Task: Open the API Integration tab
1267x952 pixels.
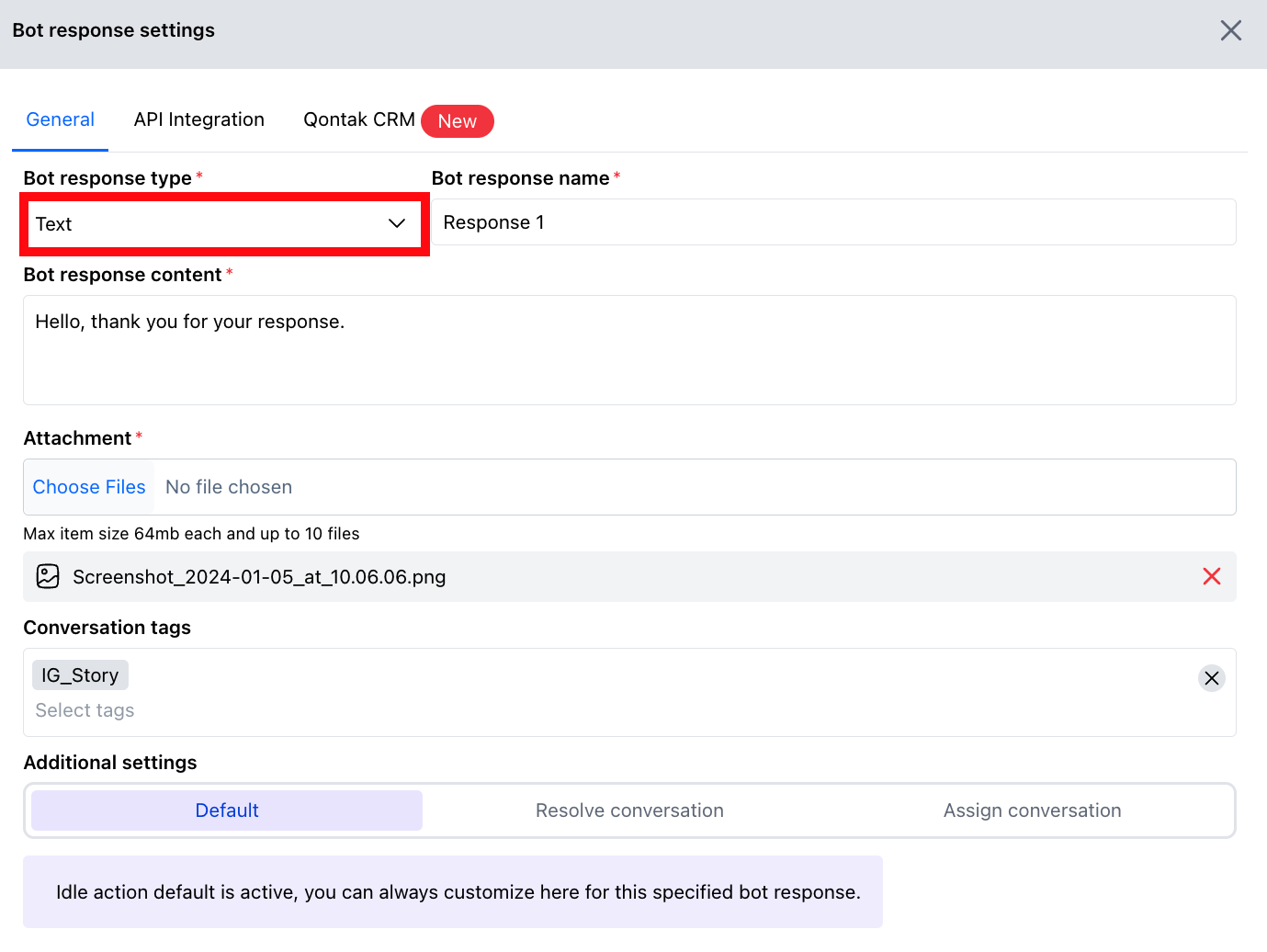Action: [198, 119]
